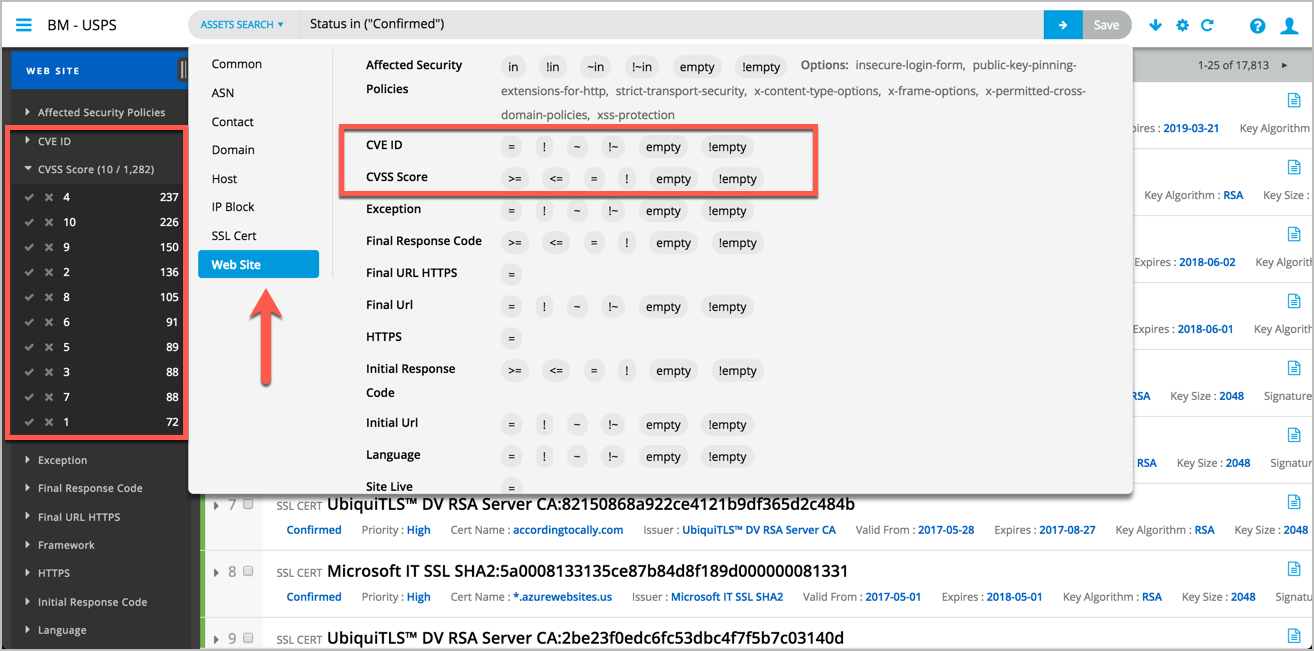Include CVSS score 1 with check icon
The height and width of the screenshot is (651, 1314).
[30, 422]
